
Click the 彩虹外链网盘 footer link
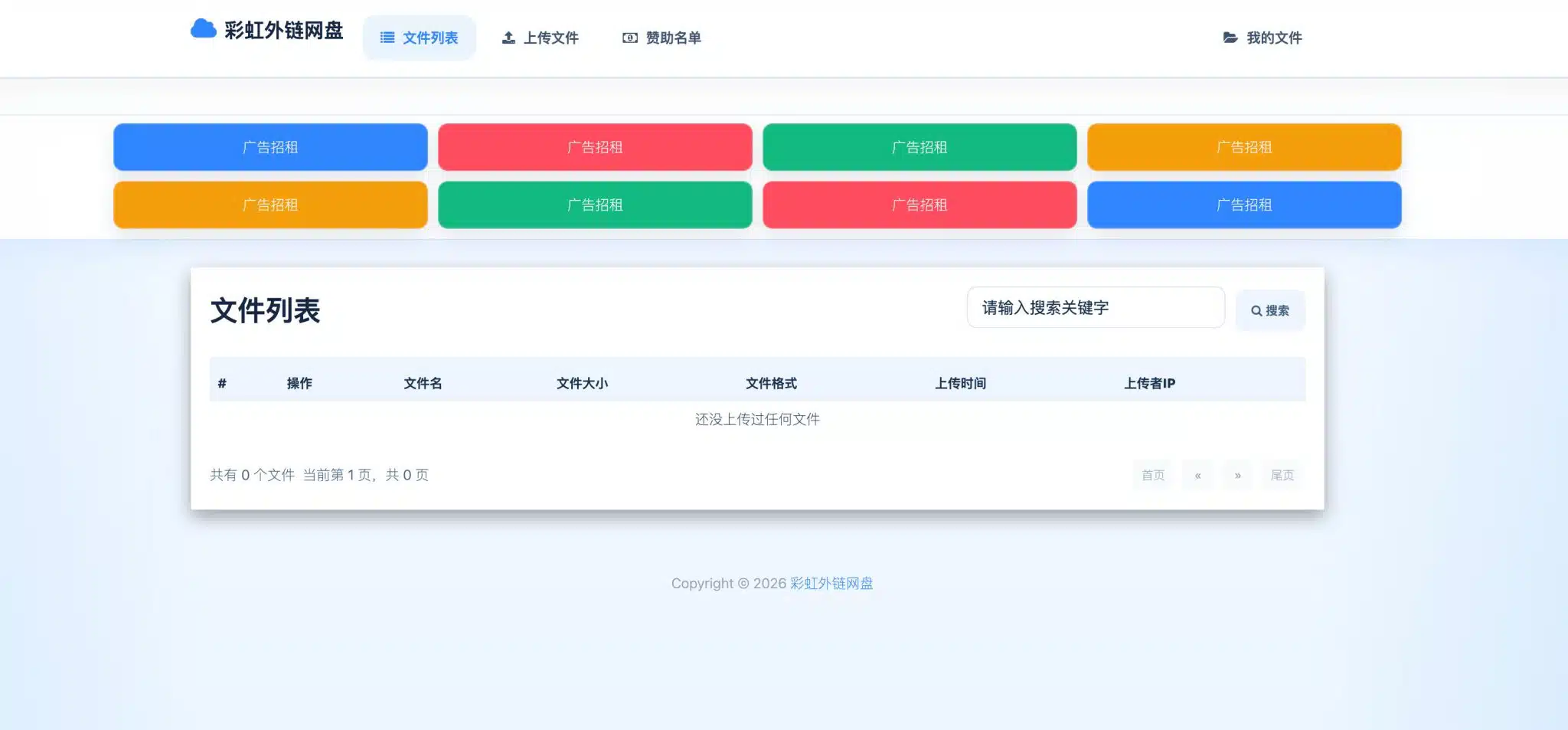[x=831, y=584]
